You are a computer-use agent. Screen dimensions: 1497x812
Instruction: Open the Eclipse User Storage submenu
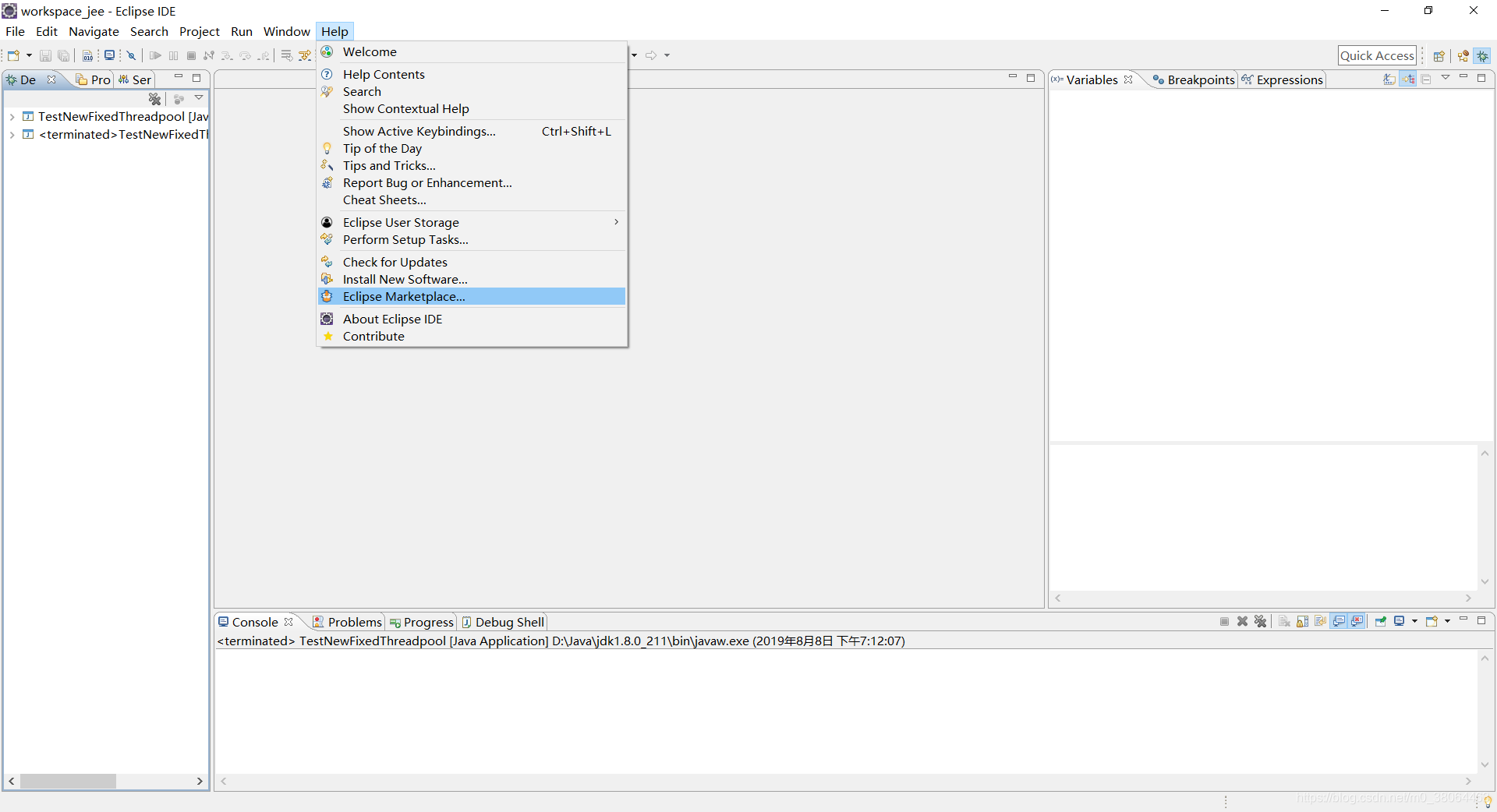(x=402, y=222)
